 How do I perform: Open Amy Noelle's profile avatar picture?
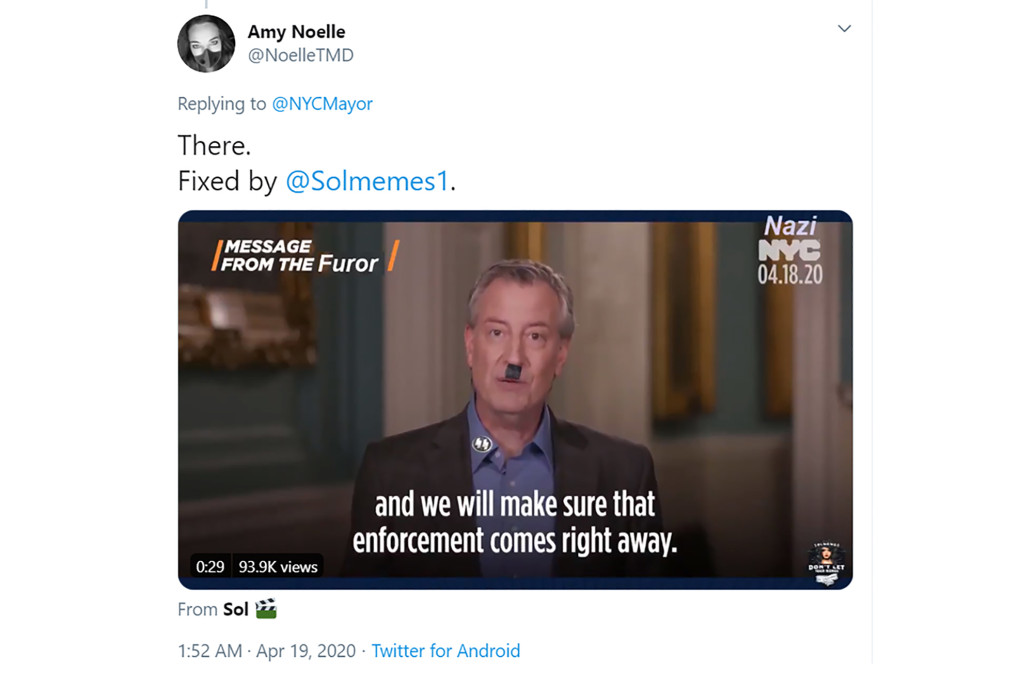[206, 43]
